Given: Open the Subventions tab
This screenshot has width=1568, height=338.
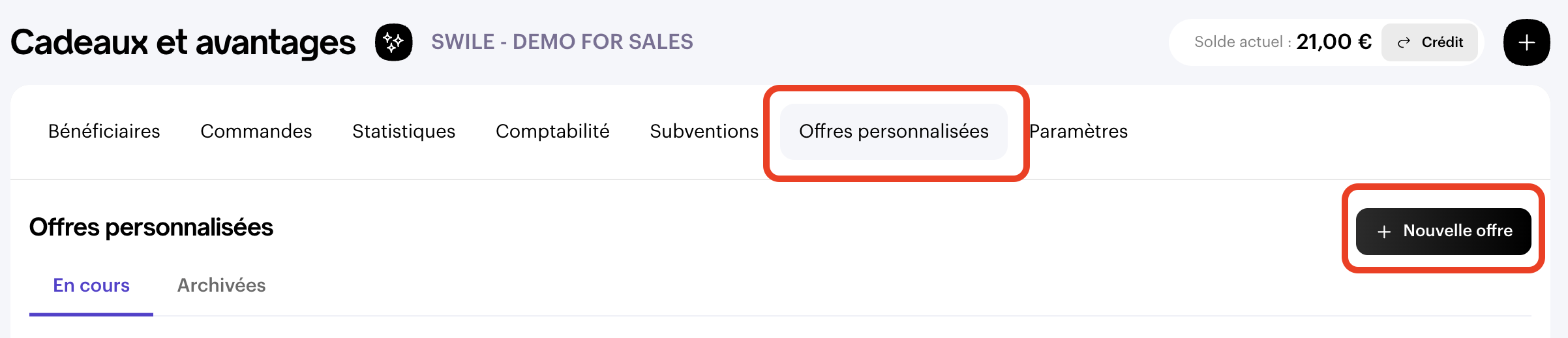Looking at the screenshot, I should point(704,131).
